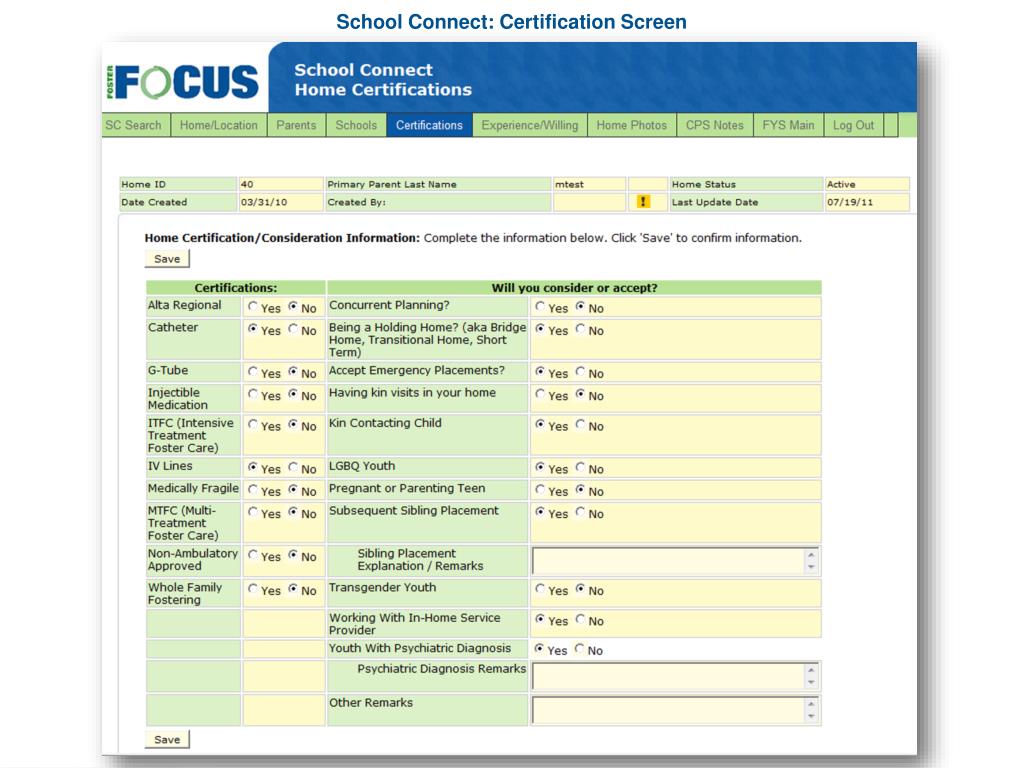Select the checked Yes for IV Lines
This screenshot has width=1024, height=768.
(253, 467)
